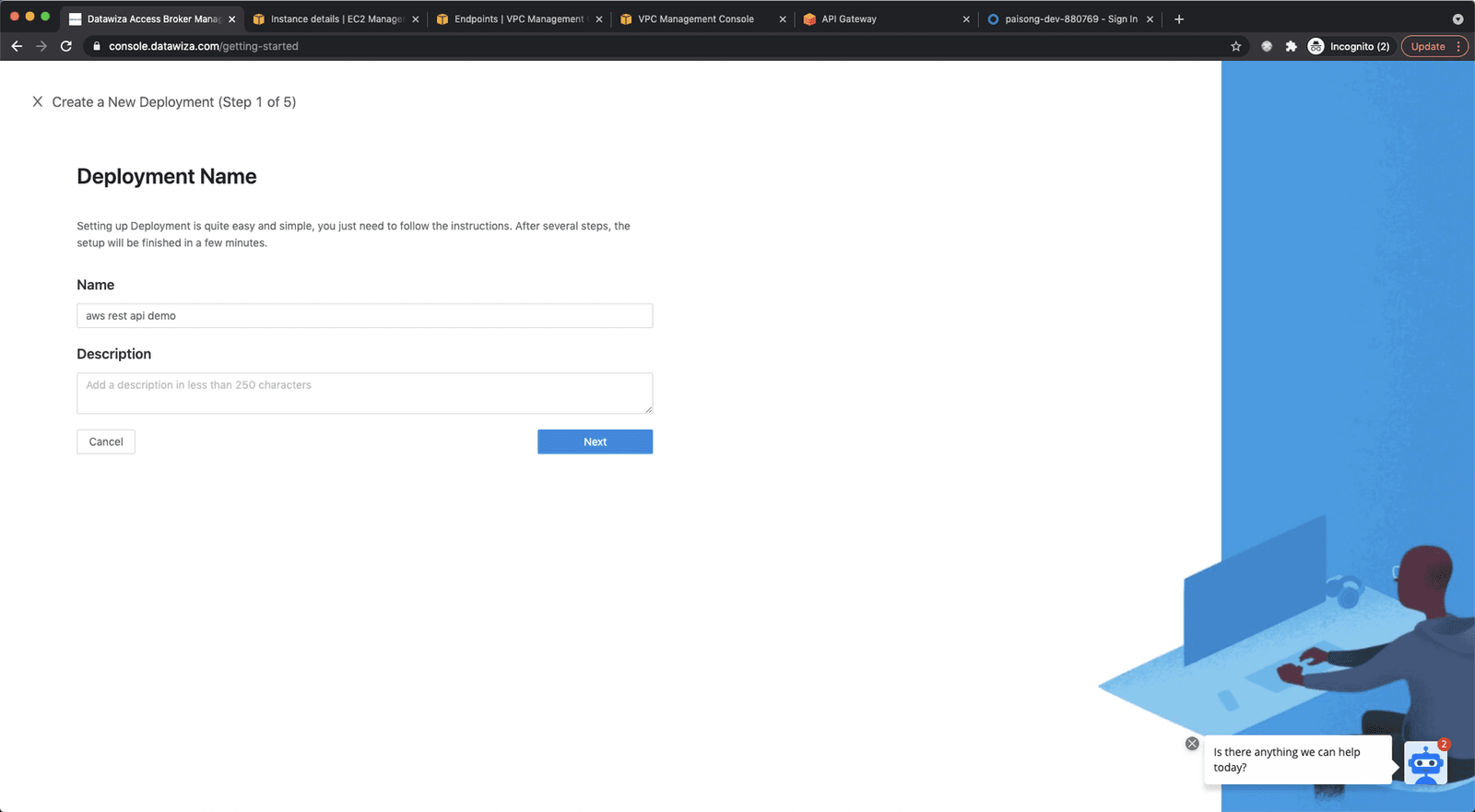This screenshot has height=812, width=1475.
Task: Click the Chrome menu three-dot icon
Action: (1458, 46)
